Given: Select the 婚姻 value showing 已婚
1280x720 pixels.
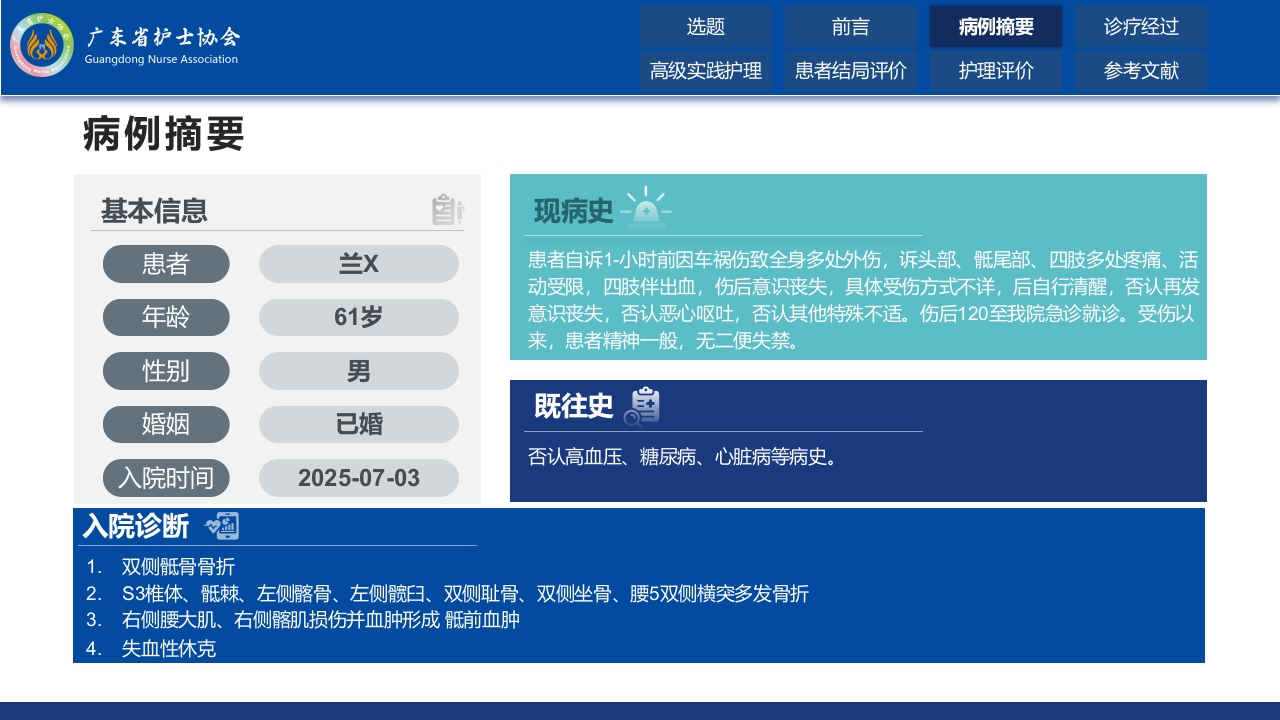Looking at the screenshot, I should coord(358,424).
